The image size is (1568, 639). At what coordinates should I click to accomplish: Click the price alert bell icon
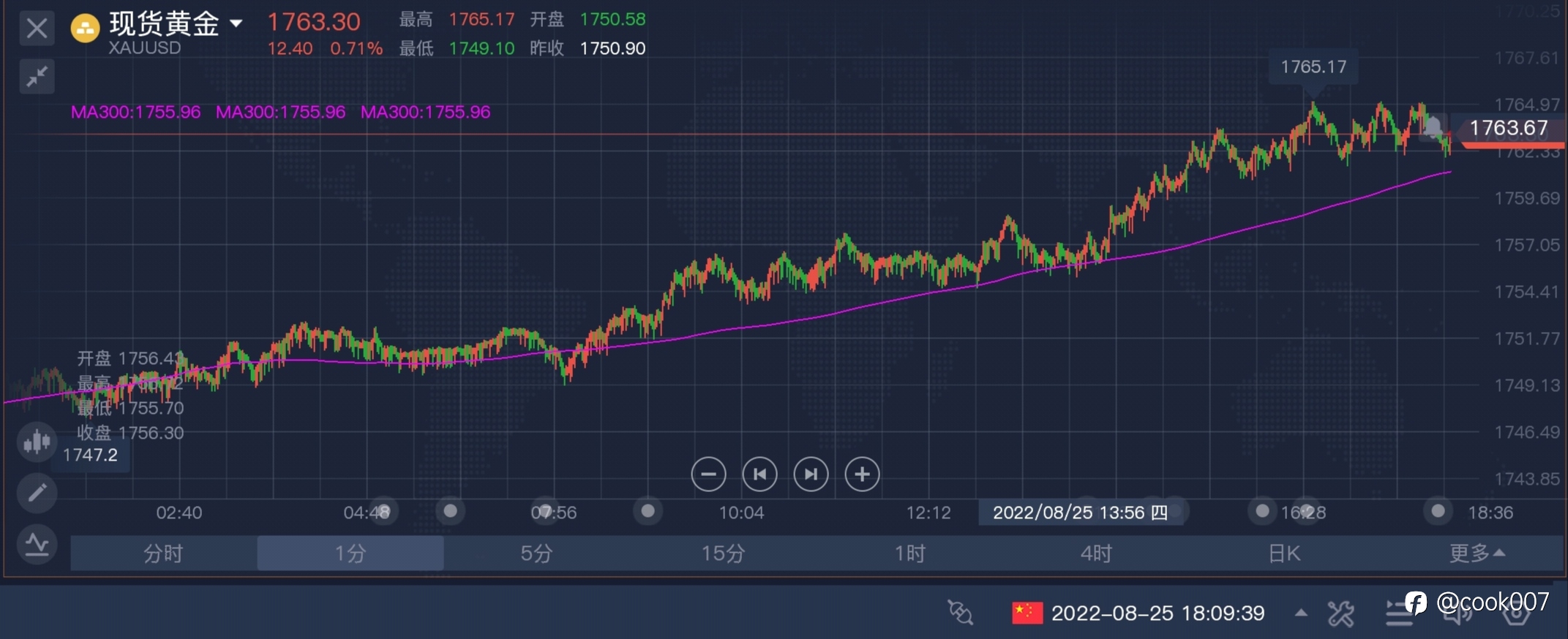(1432, 127)
